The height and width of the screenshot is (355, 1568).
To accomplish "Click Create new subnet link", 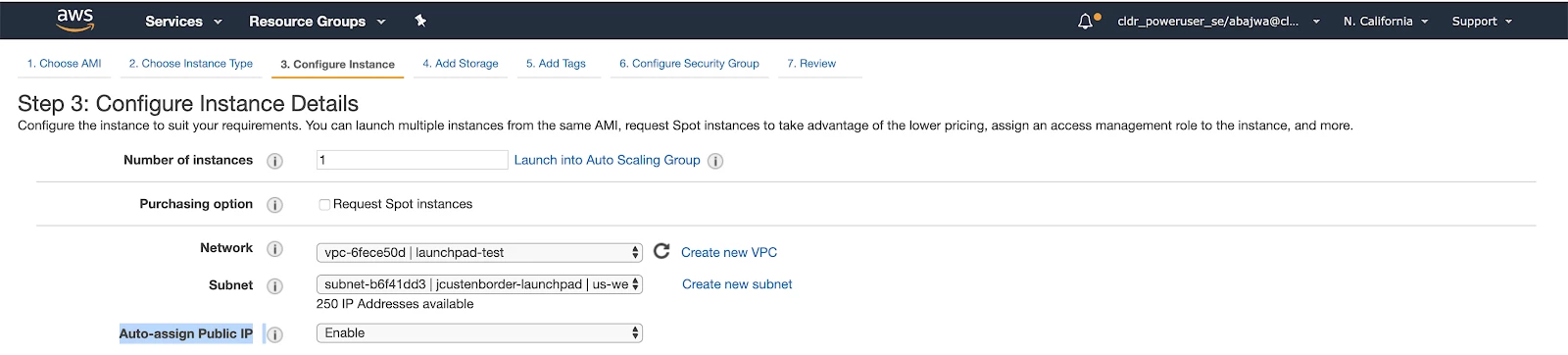I will click(737, 284).
